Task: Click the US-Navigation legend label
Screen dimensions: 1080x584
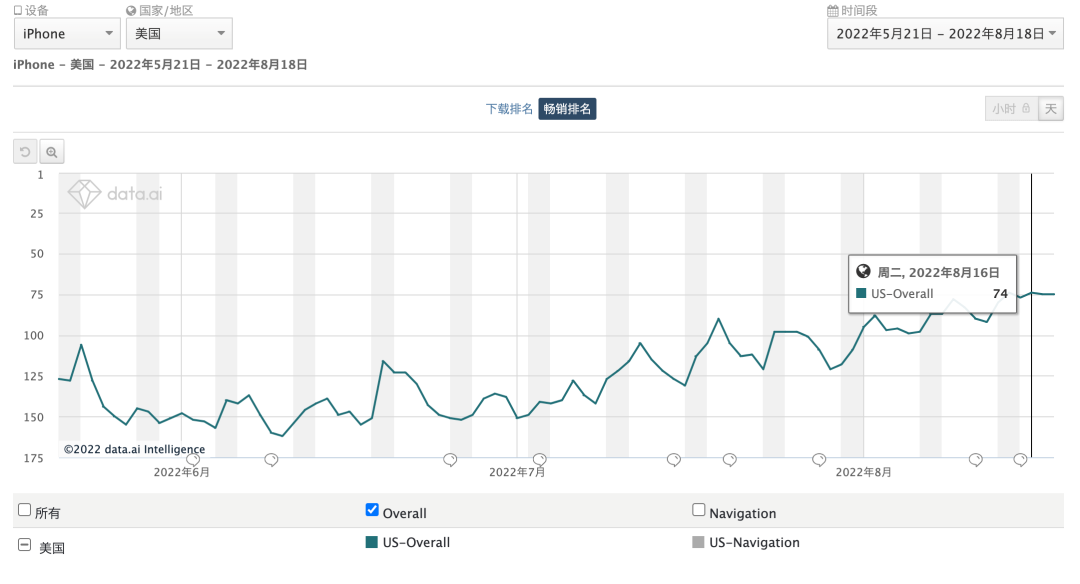Action: (754, 543)
